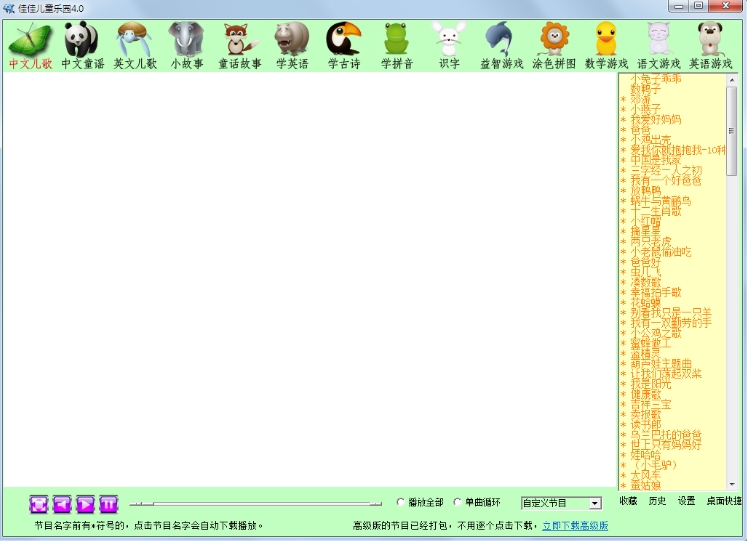Open 语文游戏 cat category
Viewport: 747px width, 541px height.
[x=658, y=46]
